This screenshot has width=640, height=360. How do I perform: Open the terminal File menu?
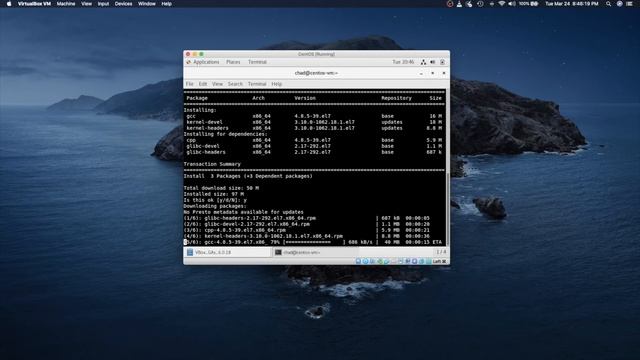tap(189, 84)
